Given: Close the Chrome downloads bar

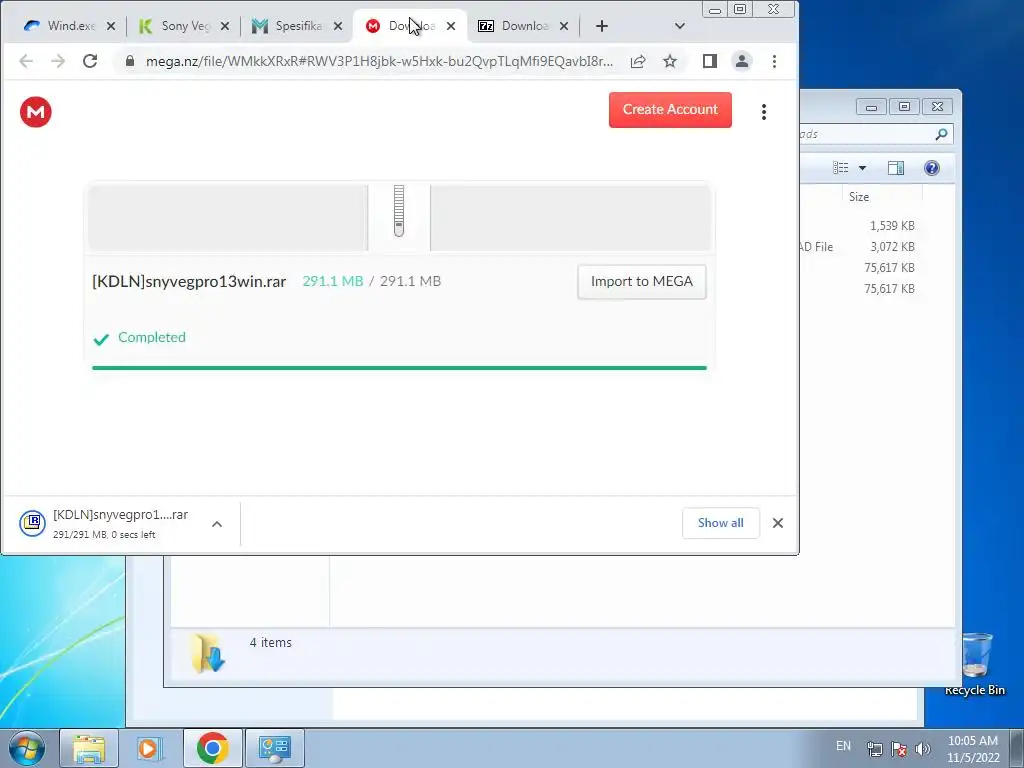Looking at the screenshot, I should 777,522.
